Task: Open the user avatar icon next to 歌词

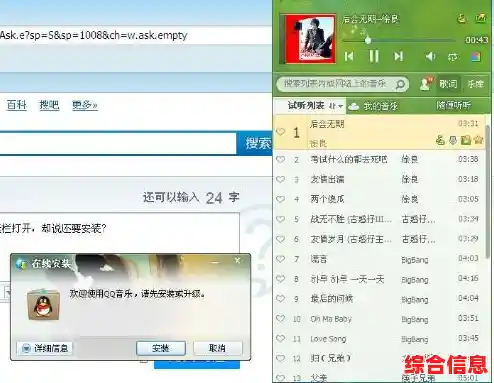Action: click(426, 84)
